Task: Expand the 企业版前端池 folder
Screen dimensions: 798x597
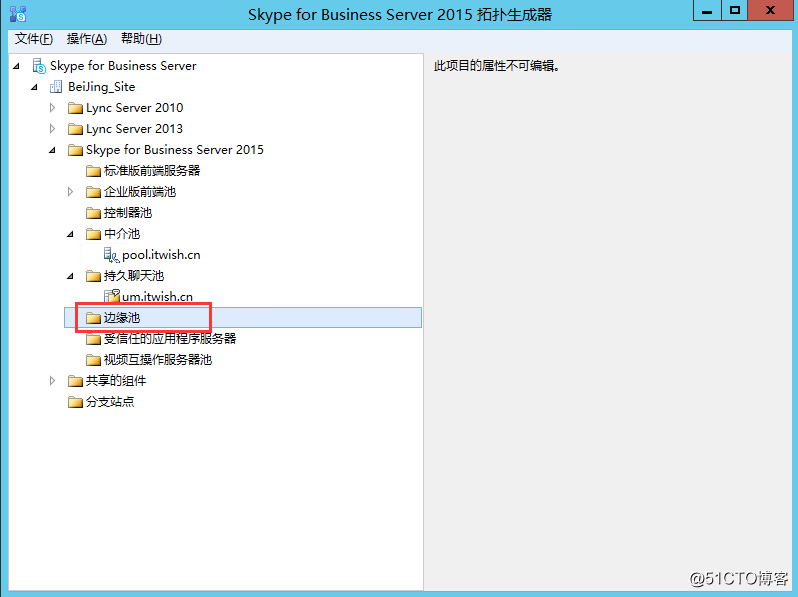Action: pos(70,192)
